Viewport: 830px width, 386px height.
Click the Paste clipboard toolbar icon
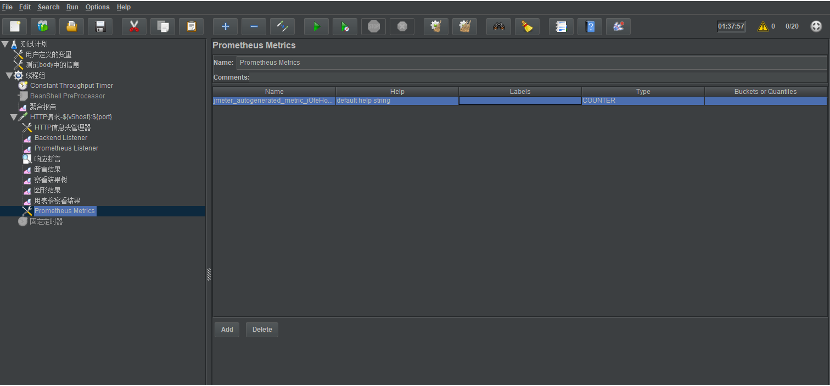click(192, 26)
